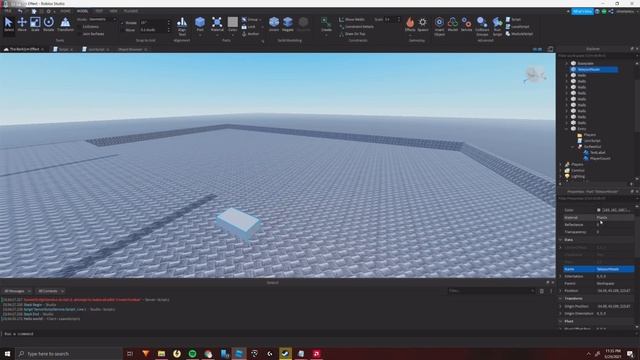
Task: Click the Color part button in ribbon
Action: pos(233,24)
